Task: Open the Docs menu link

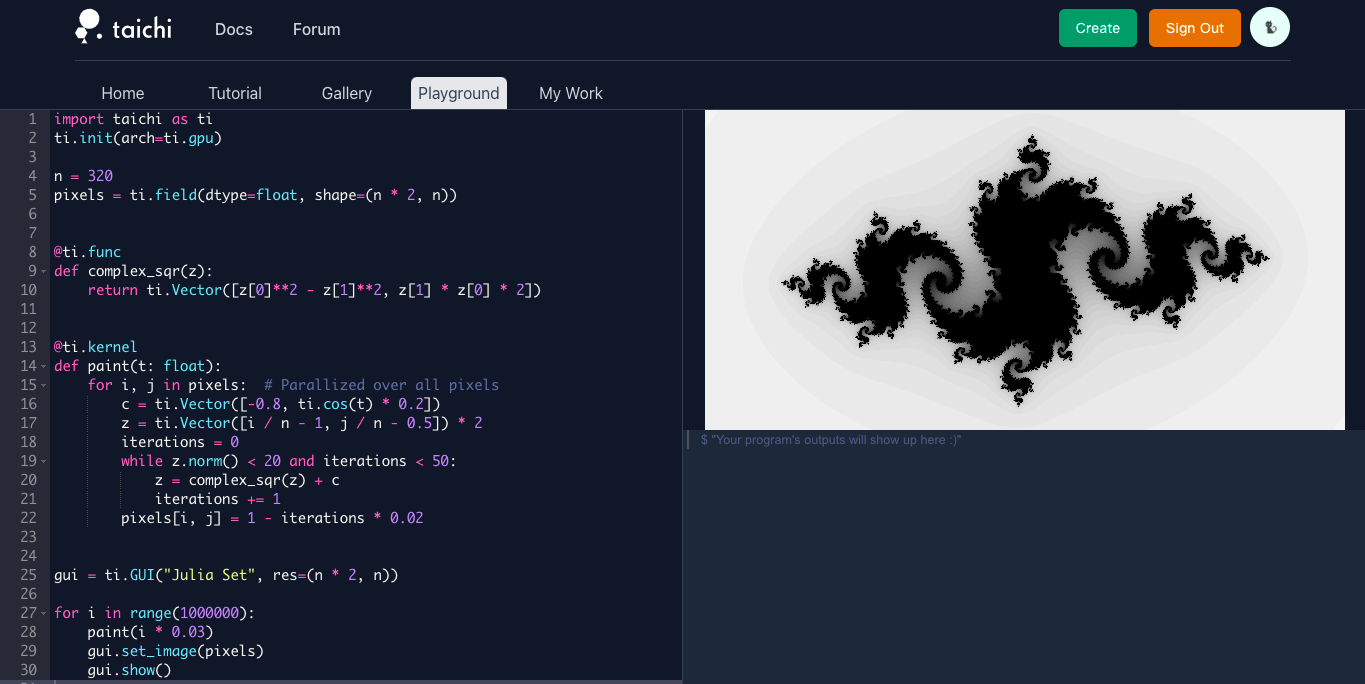Action: [x=234, y=29]
